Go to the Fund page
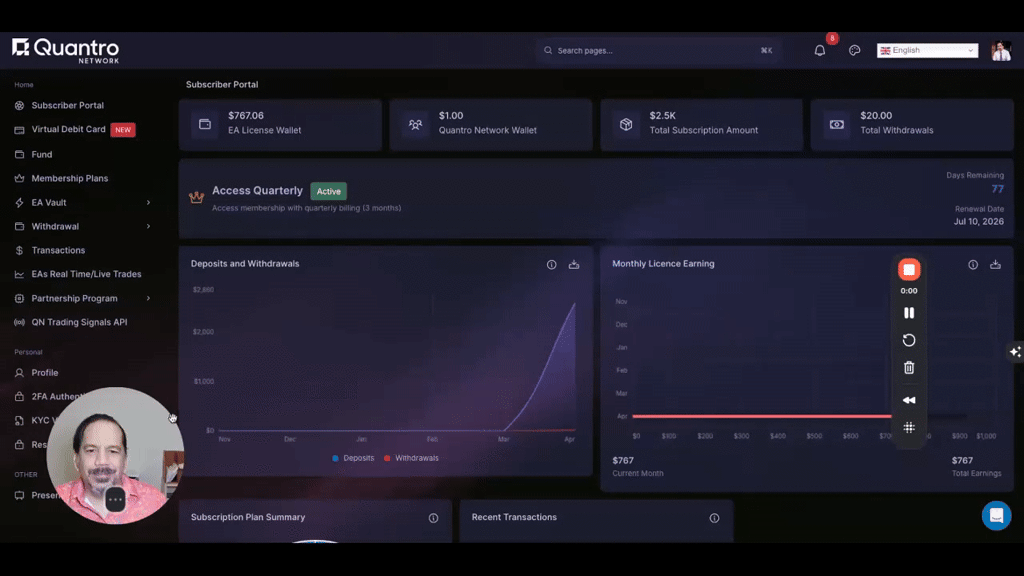 [x=42, y=154]
